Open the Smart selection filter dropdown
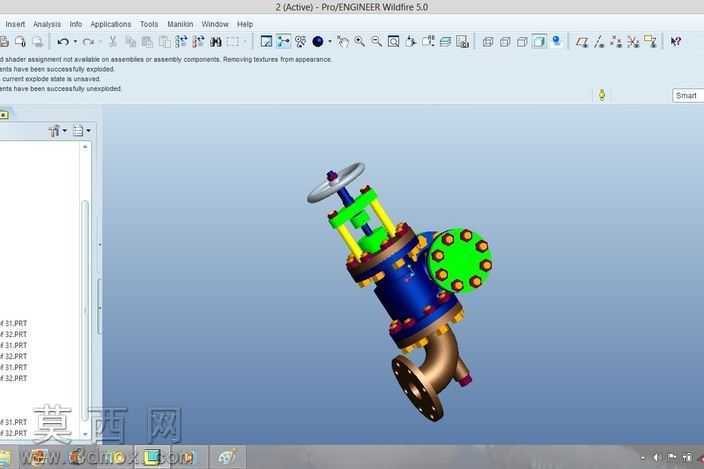The width and height of the screenshot is (704, 469). click(x=687, y=96)
